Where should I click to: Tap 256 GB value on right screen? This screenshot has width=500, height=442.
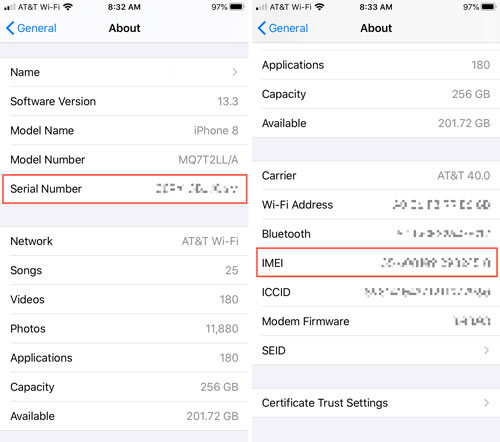[471, 94]
